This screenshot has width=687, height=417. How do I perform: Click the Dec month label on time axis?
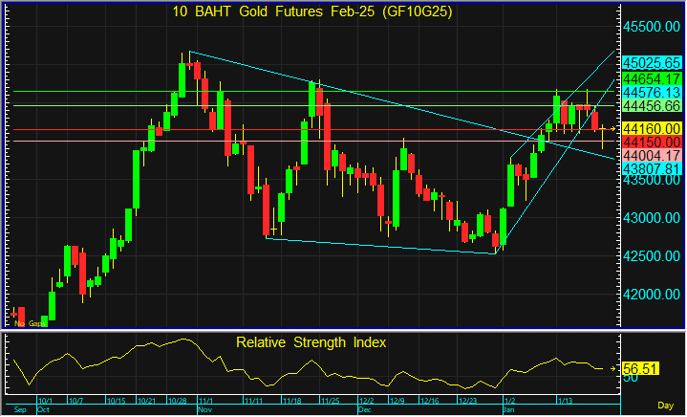coord(364,410)
